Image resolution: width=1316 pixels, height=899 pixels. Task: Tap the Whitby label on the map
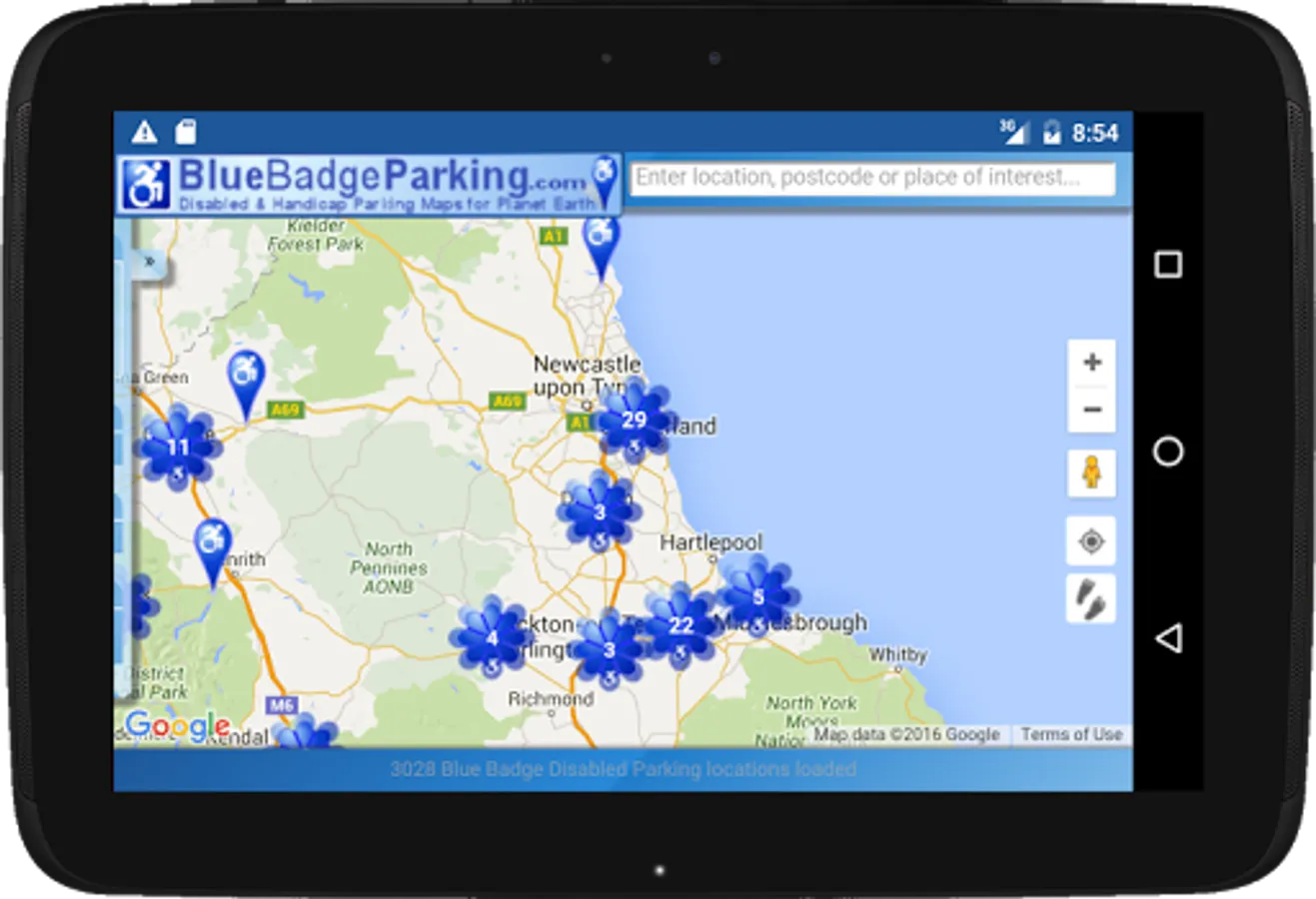tap(897, 655)
